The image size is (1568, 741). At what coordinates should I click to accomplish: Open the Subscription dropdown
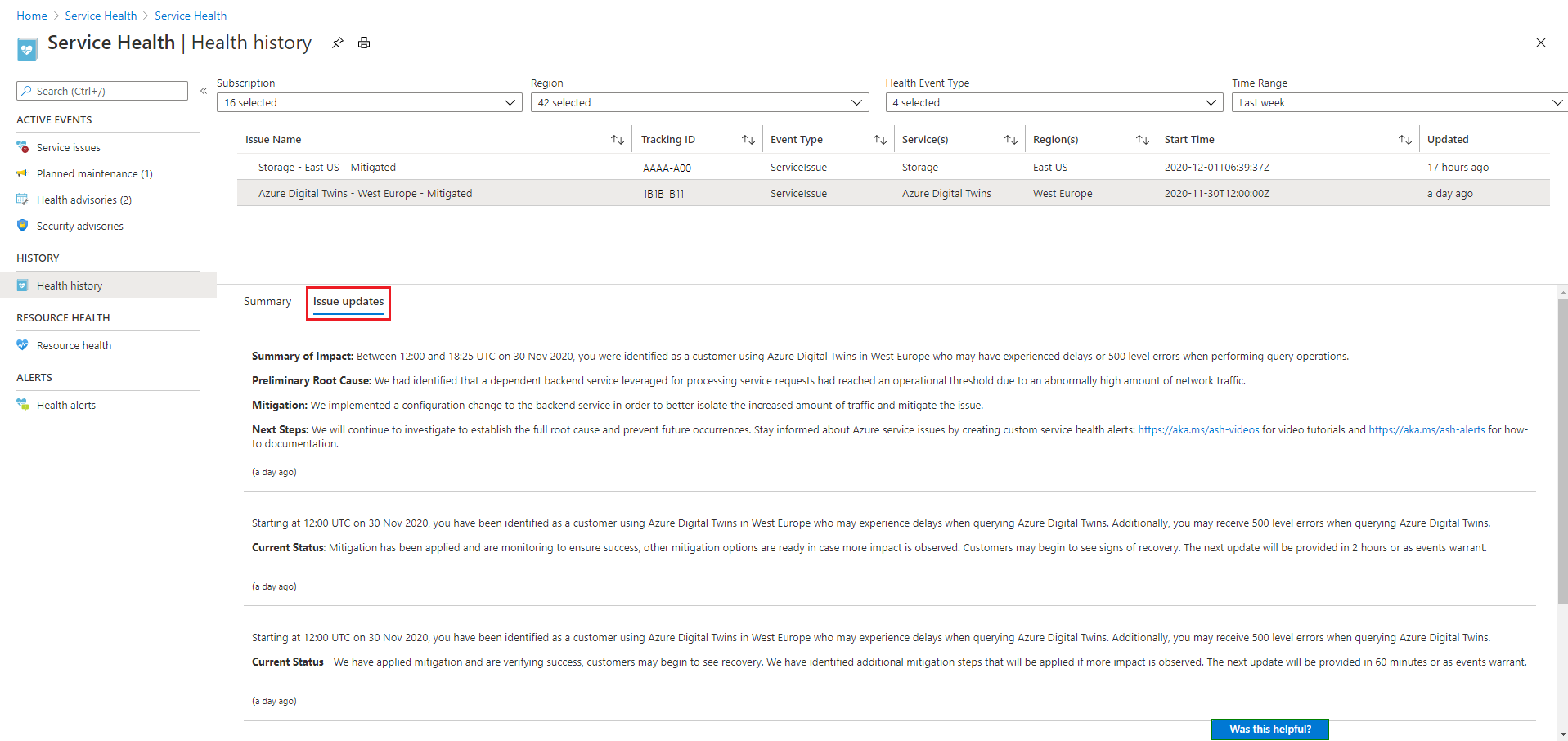coord(370,102)
